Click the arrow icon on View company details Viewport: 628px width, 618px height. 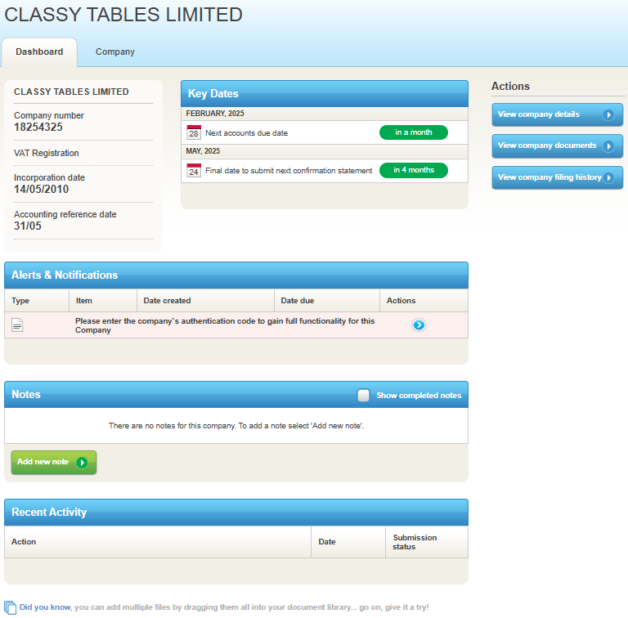click(x=608, y=115)
